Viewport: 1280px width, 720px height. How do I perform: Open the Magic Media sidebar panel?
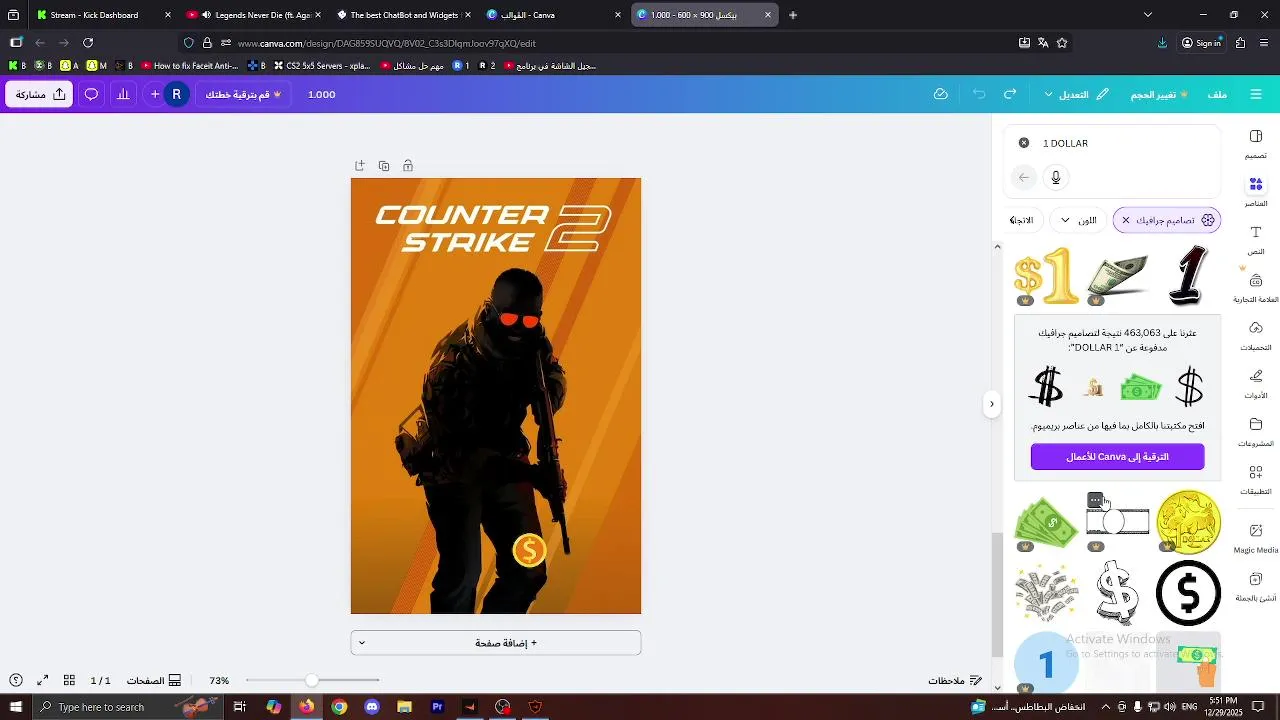click(1256, 537)
